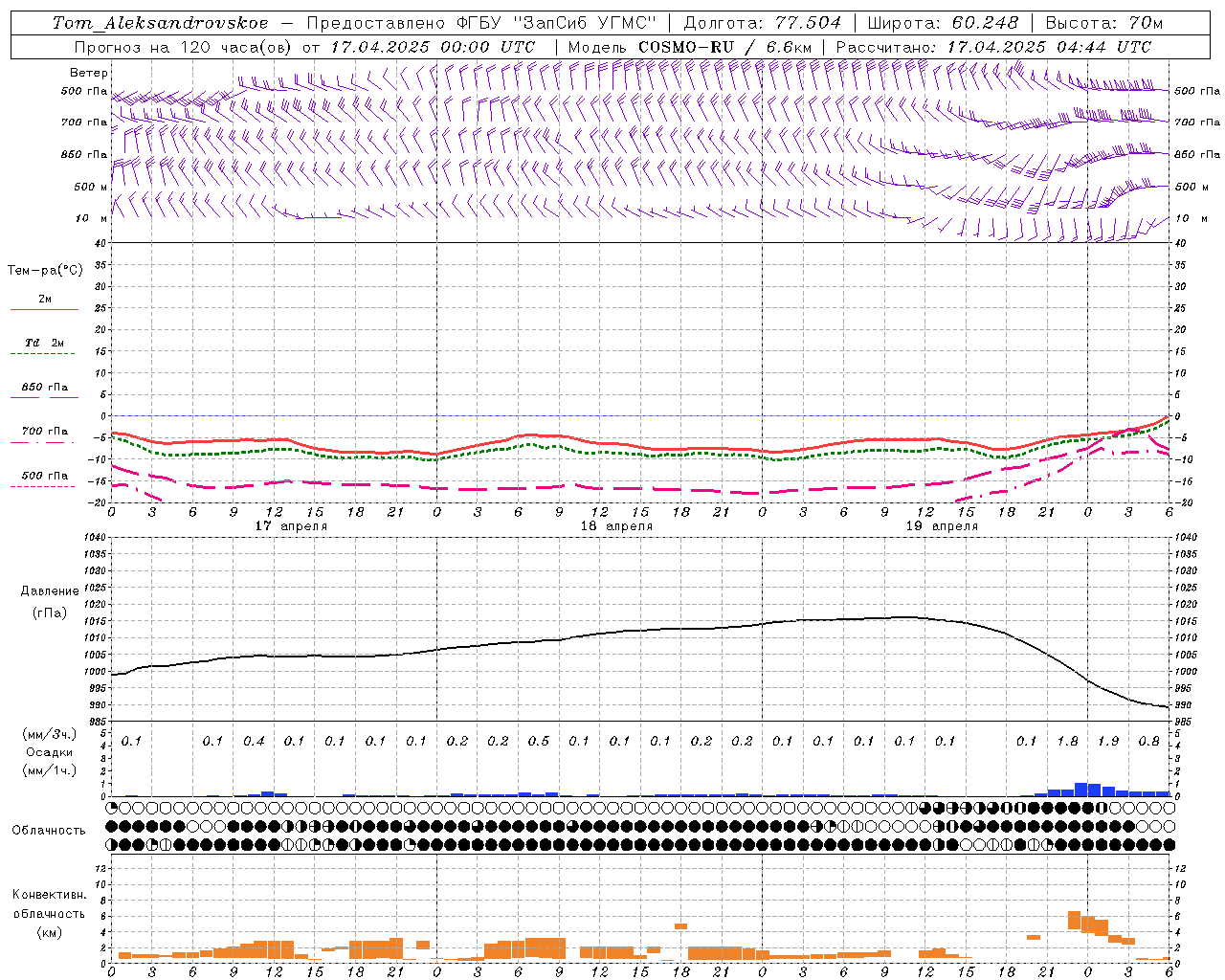The height and width of the screenshot is (980, 1225).
Task: Click the 1.8 three-hour precipitation value
Action: (1067, 741)
